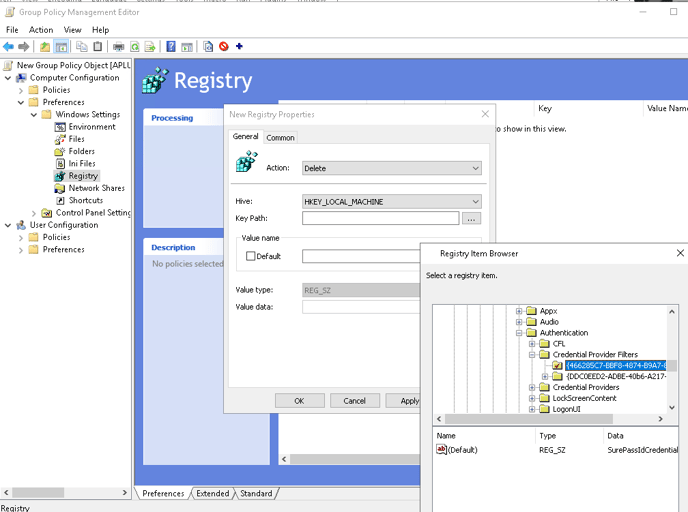Open the Action dropdown showing Delete

point(391,168)
